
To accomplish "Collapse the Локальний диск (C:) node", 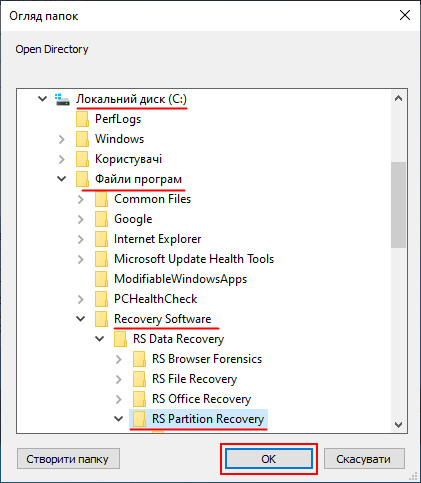I will coord(42,99).
